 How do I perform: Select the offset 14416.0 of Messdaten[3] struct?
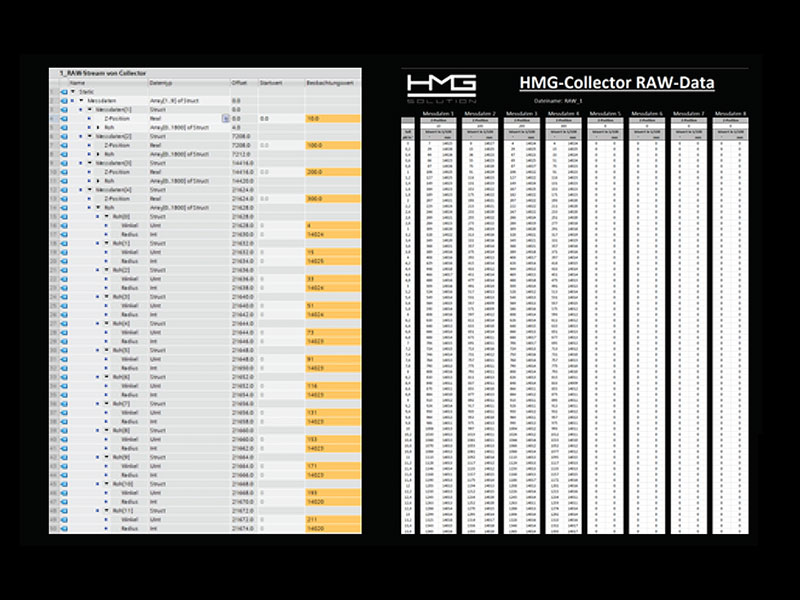(x=244, y=163)
